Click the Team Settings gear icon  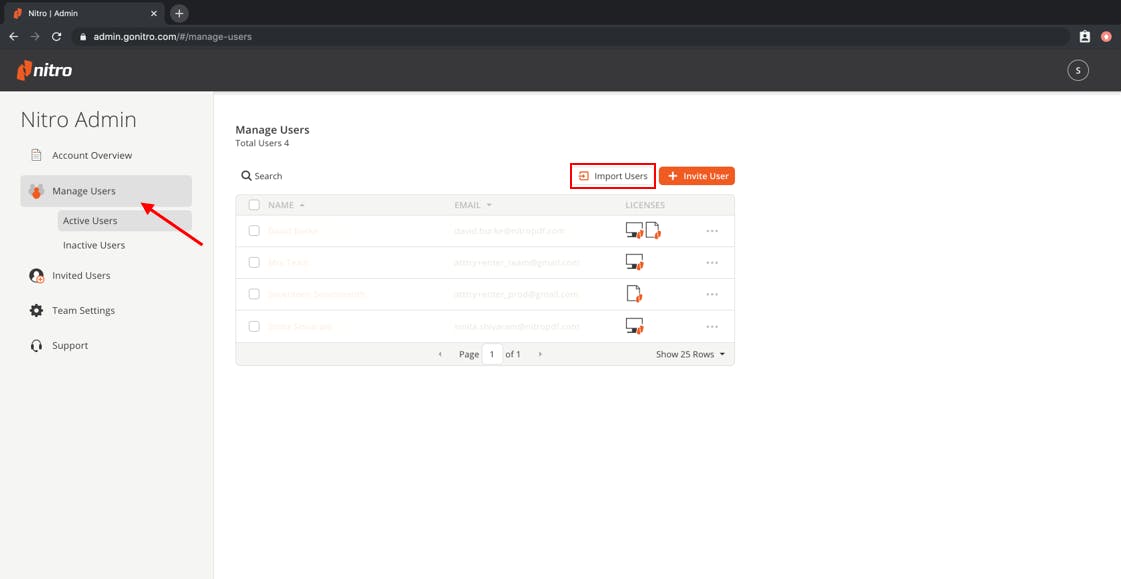coord(36,310)
